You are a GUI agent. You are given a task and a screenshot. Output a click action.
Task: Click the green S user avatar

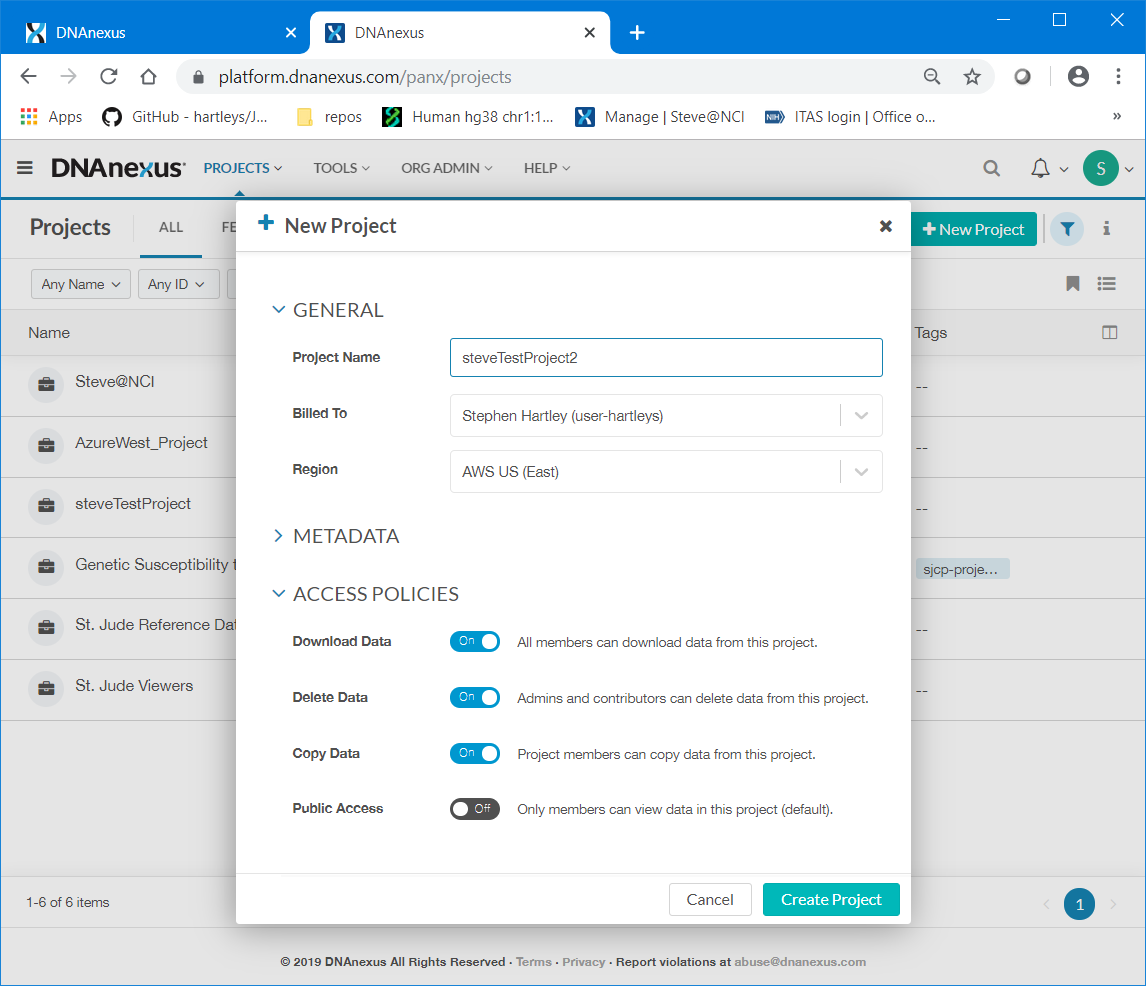click(1100, 168)
